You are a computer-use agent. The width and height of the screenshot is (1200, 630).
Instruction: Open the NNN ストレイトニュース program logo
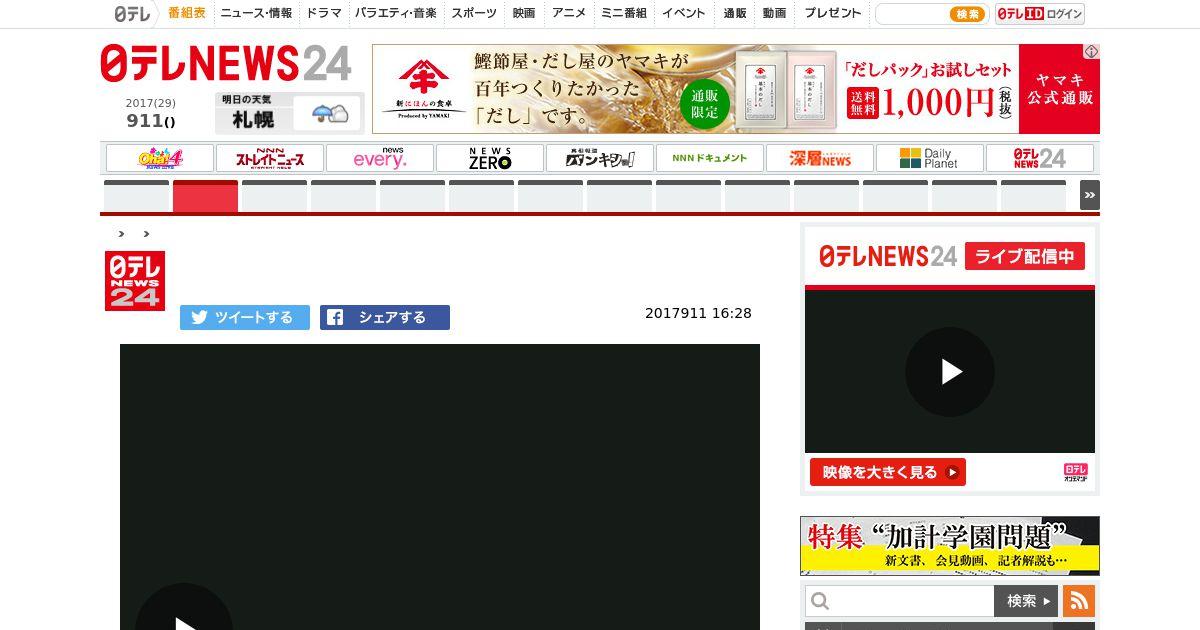pos(270,158)
